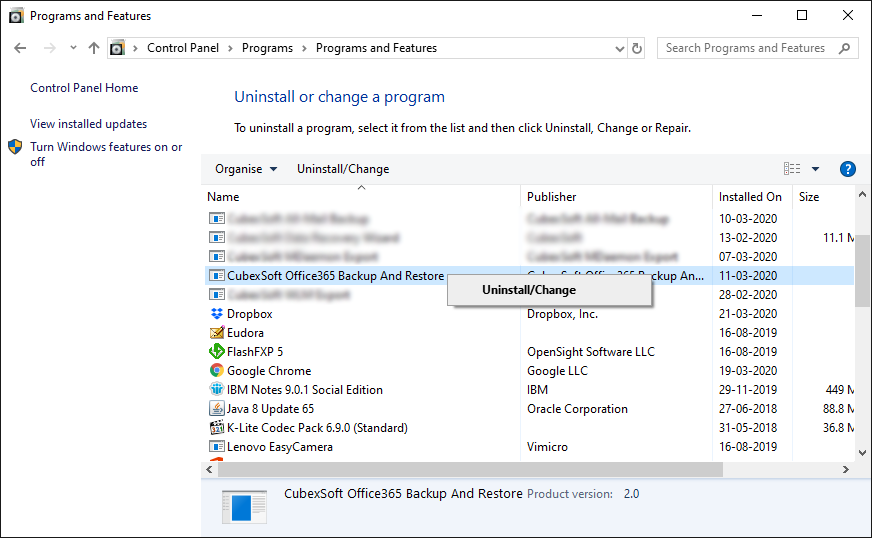Click the K-Lite Codec Pack icon
The height and width of the screenshot is (538, 872).
[x=216, y=428]
